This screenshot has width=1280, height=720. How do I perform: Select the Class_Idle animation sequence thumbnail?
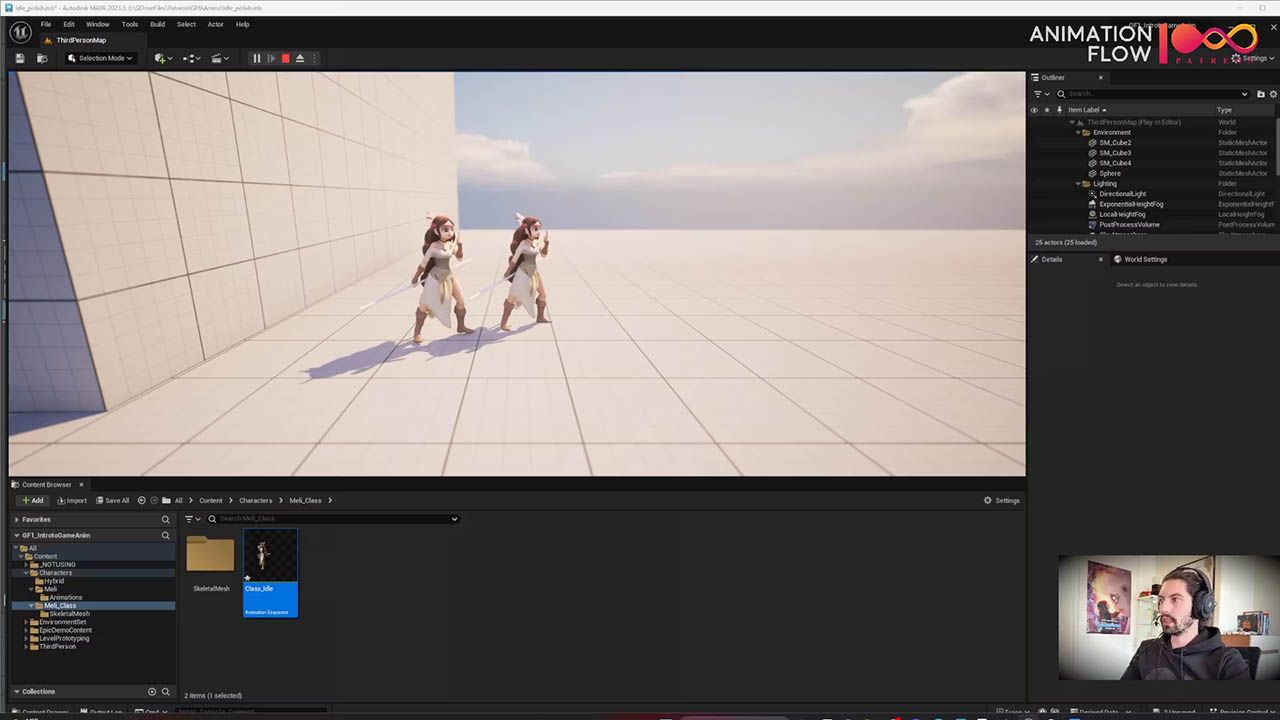[x=270, y=557]
